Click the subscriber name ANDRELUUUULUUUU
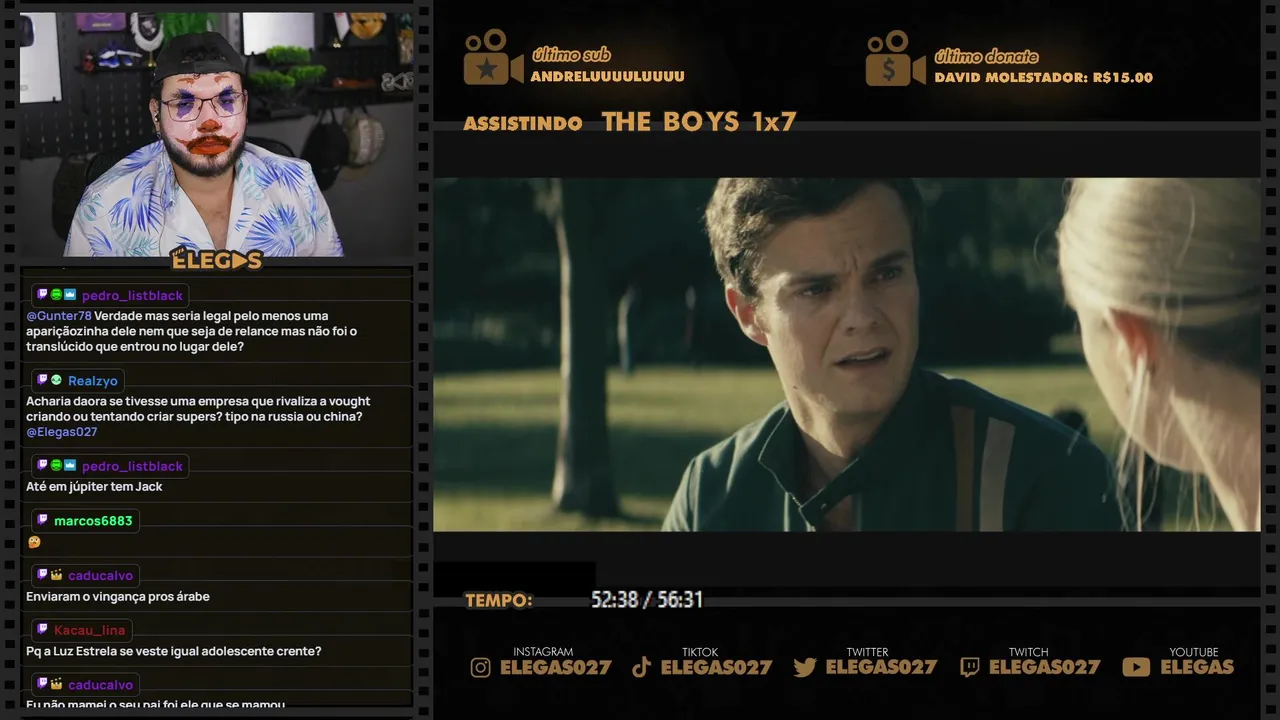 [x=608, y=77]
